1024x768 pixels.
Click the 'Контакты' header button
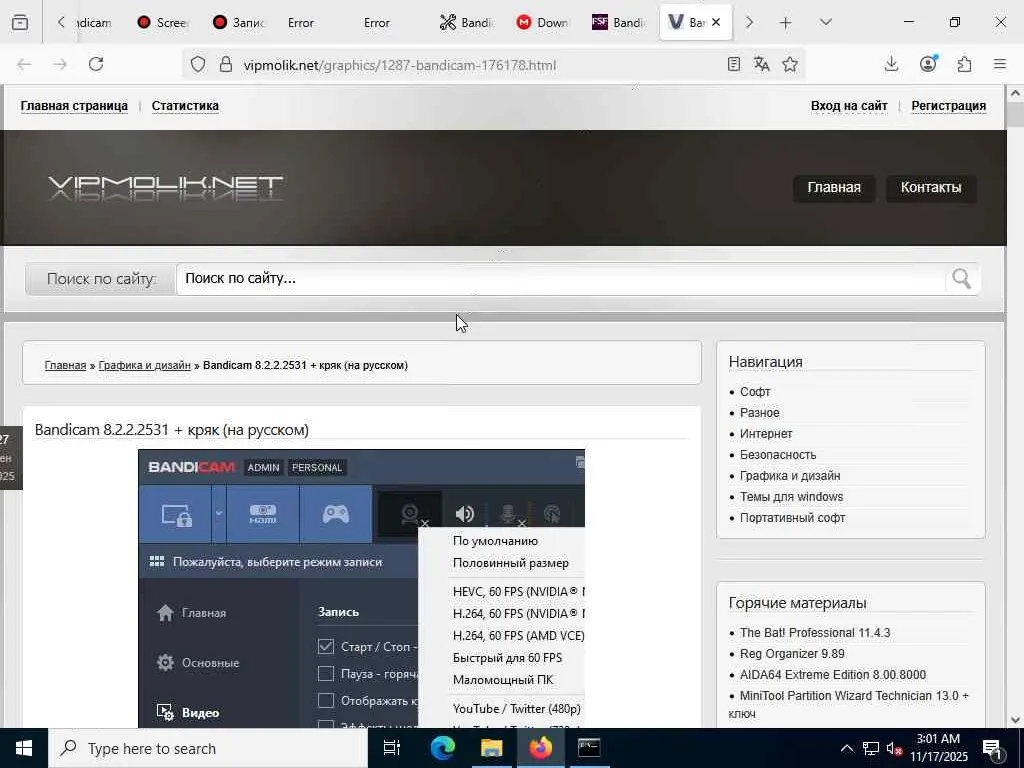click(x=931, y=188)
